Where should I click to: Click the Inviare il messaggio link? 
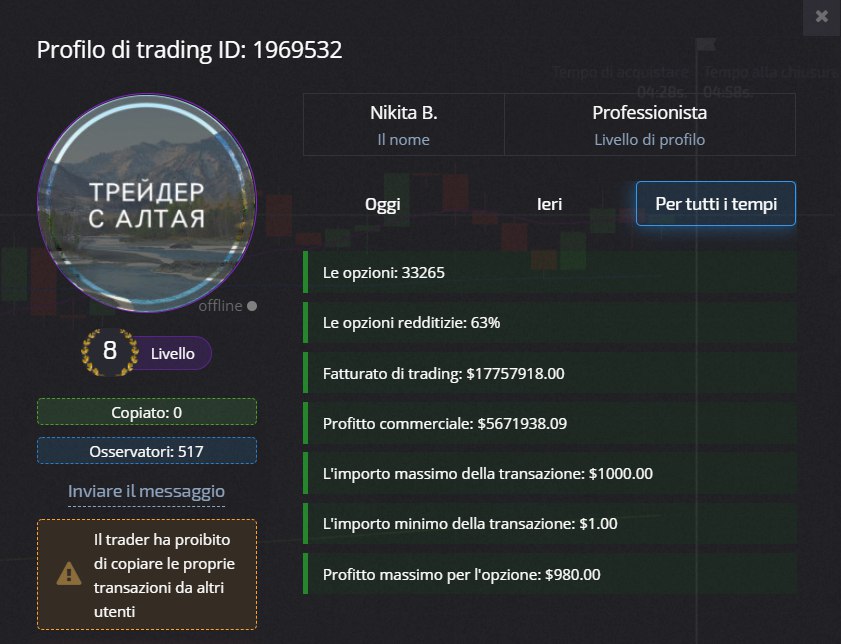tap(146, 491)
